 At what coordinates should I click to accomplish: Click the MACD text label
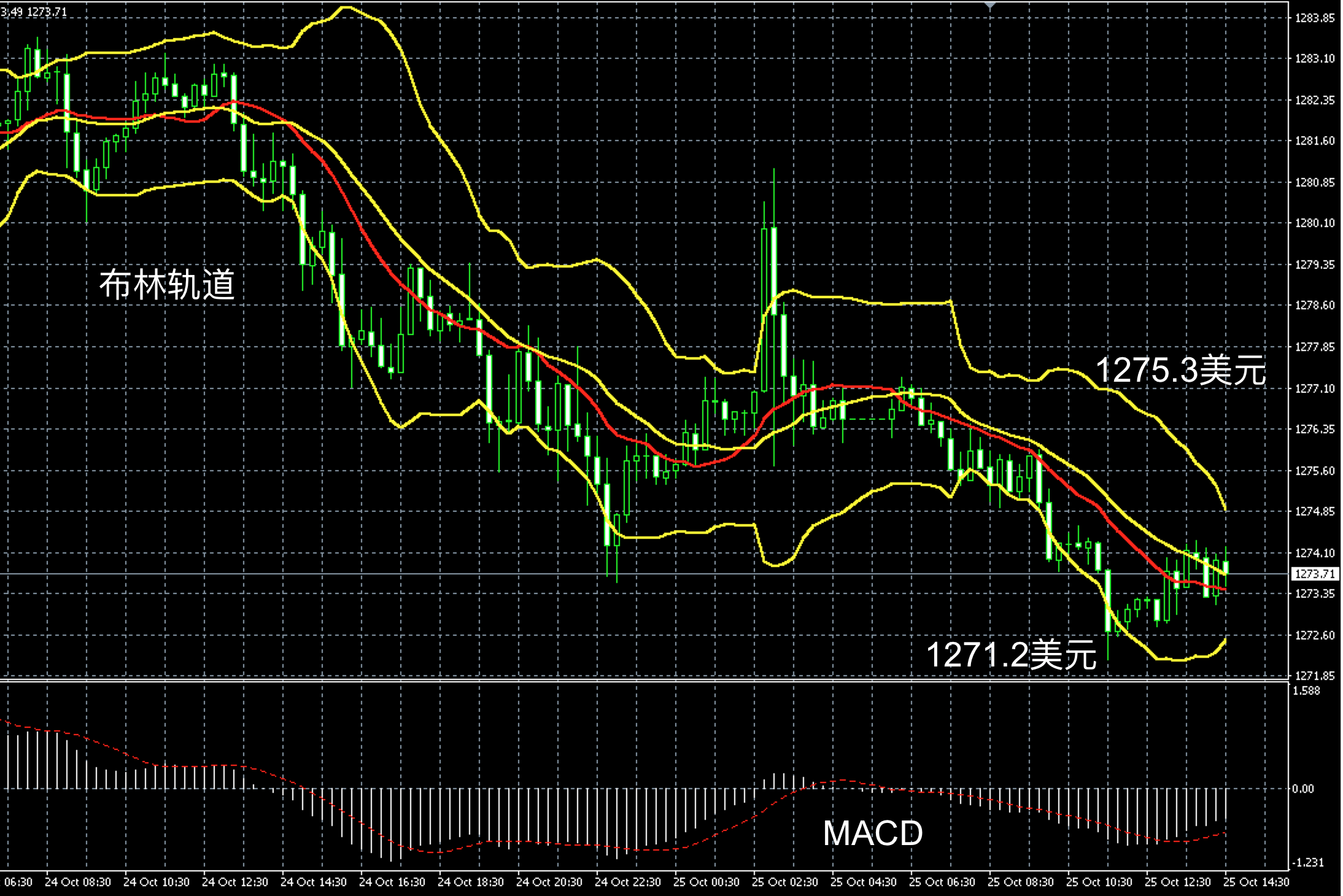pos(872,833)
